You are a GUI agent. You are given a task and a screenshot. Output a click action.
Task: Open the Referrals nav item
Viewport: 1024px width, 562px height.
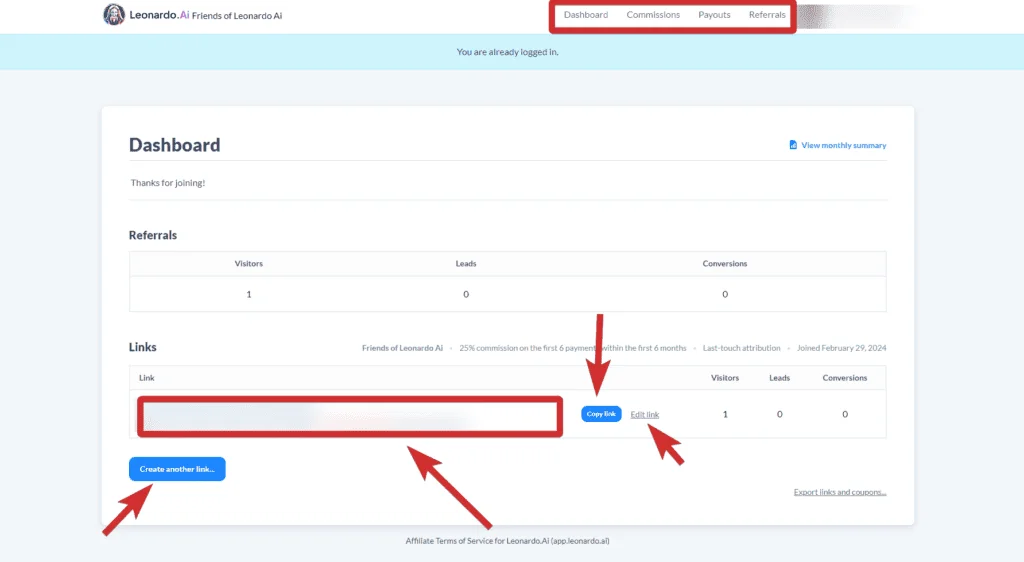pyautogui.click(x=767, y=15)
